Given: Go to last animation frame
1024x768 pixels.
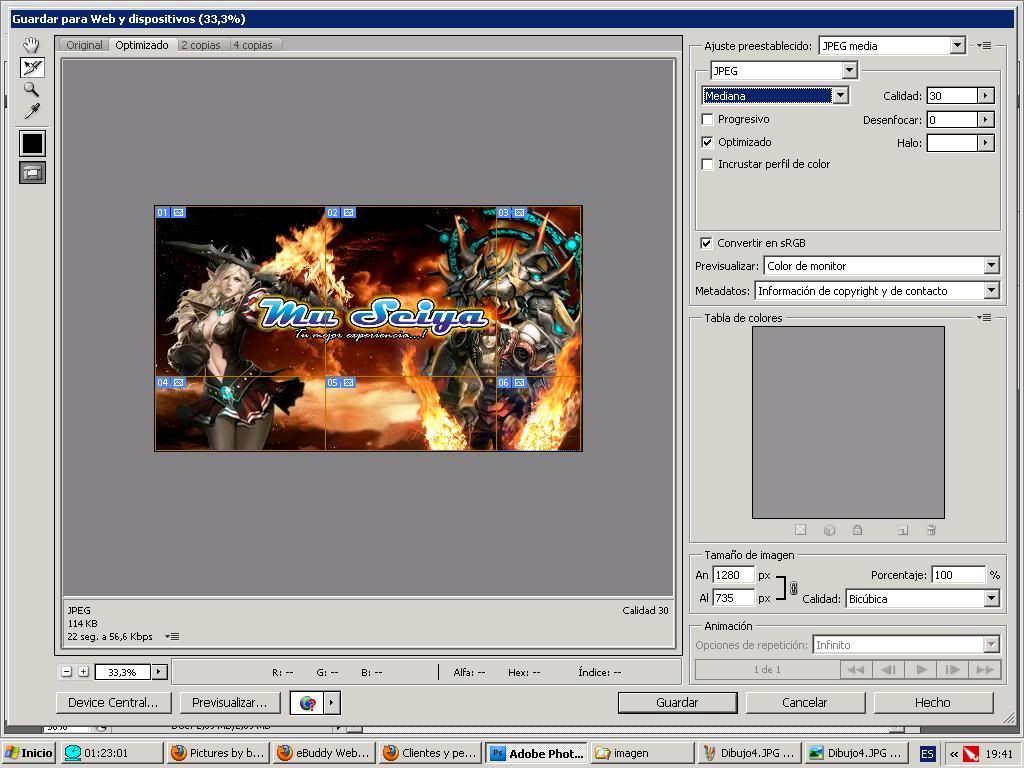Looking at the screenshot, I should (985, 669).
